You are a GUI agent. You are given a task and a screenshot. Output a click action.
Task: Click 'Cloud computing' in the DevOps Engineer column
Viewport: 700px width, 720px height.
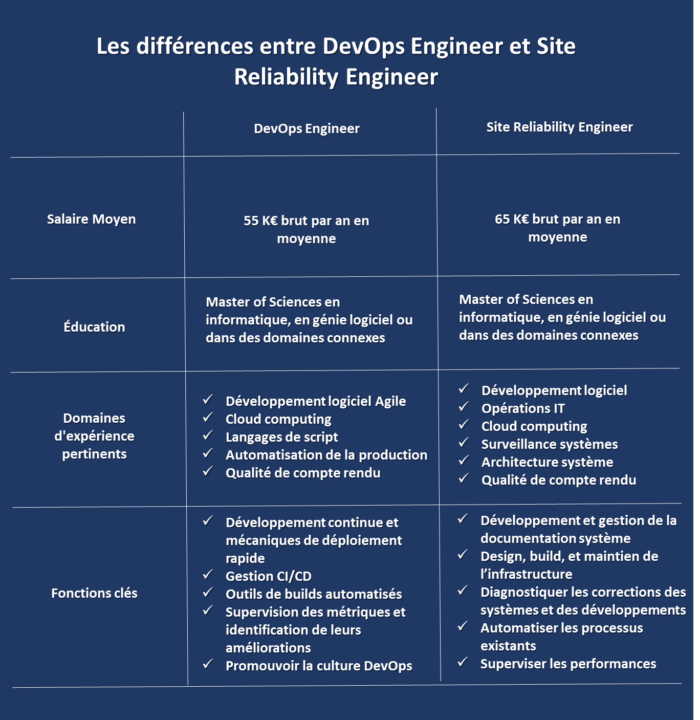point(278,419)
